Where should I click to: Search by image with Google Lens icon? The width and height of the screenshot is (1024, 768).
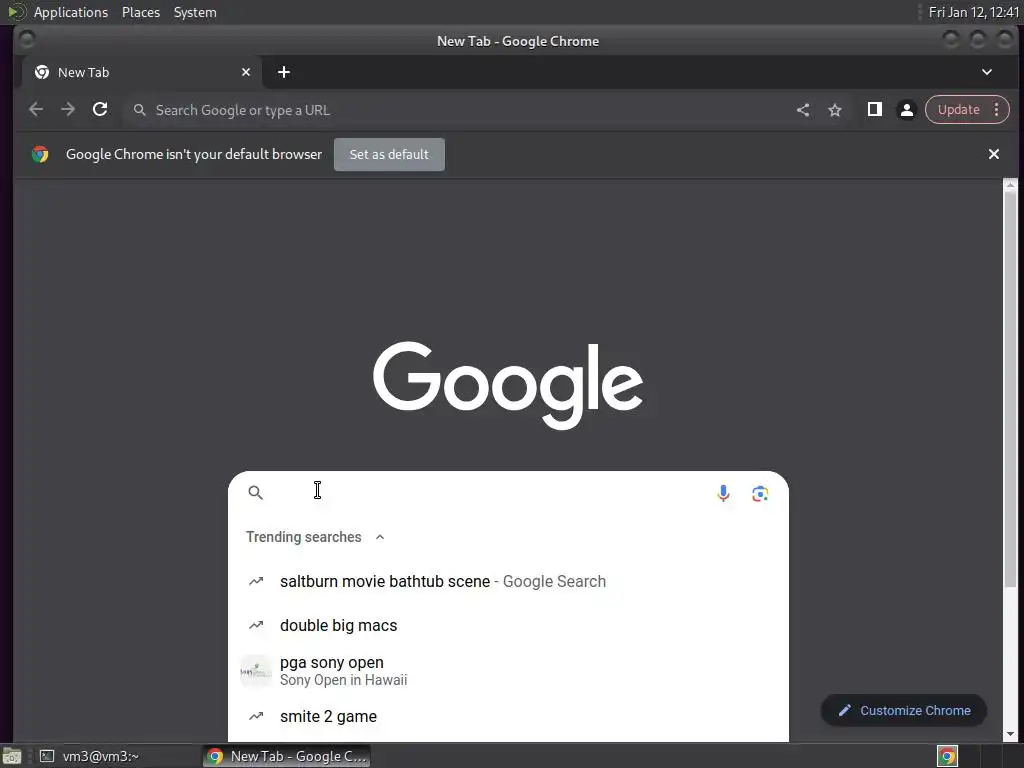760,494
